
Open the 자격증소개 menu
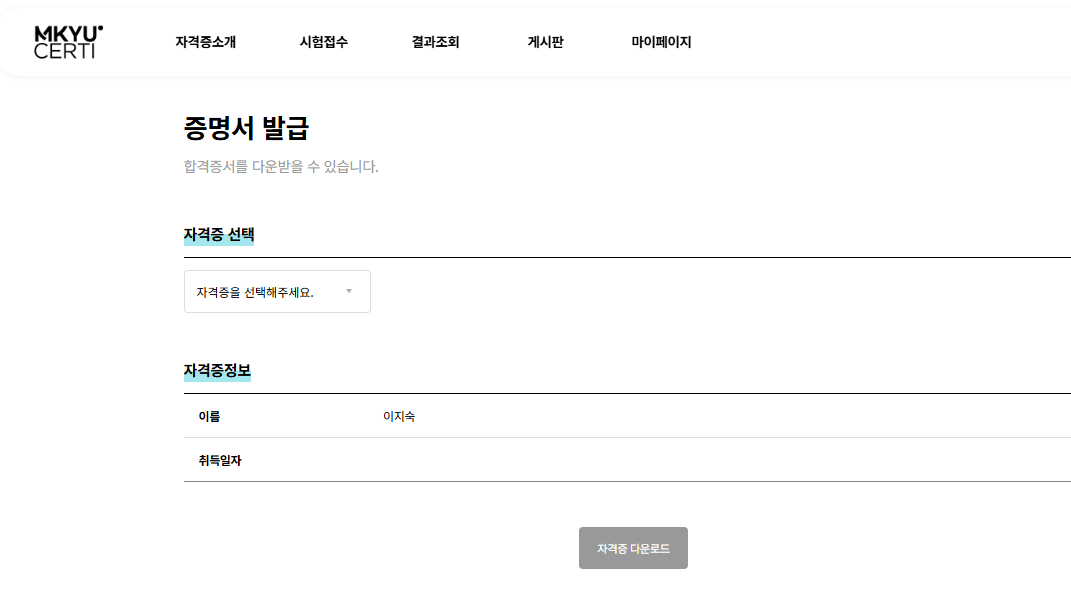click(205, 42)
